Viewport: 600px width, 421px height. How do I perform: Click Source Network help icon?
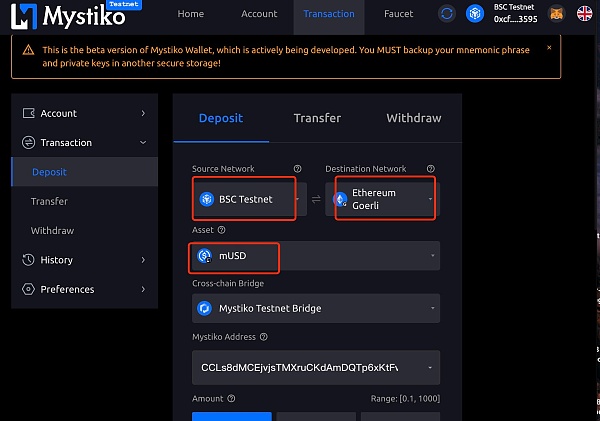click(x=297, y=169)
